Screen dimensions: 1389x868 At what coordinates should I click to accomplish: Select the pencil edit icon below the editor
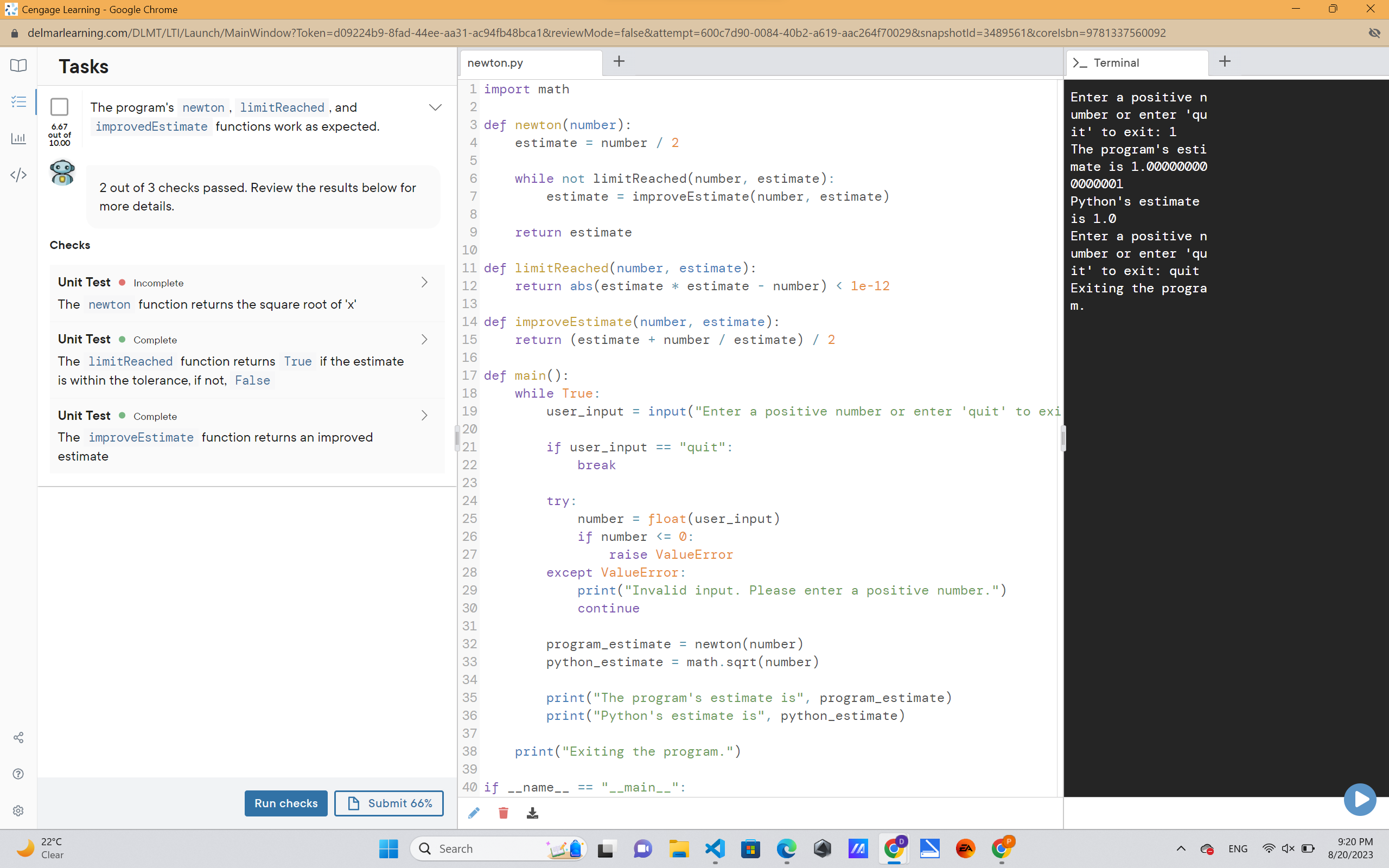click(x=474, y=812)
